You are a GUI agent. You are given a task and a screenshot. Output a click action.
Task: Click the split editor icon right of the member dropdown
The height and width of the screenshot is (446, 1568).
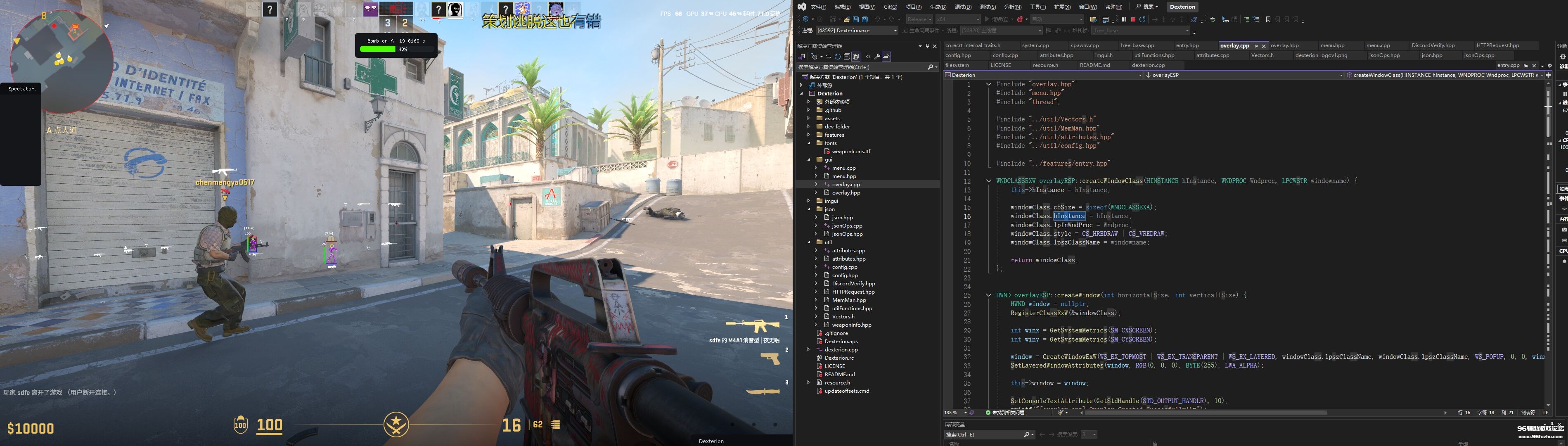pyautogui.click(x=1549, y=75)
